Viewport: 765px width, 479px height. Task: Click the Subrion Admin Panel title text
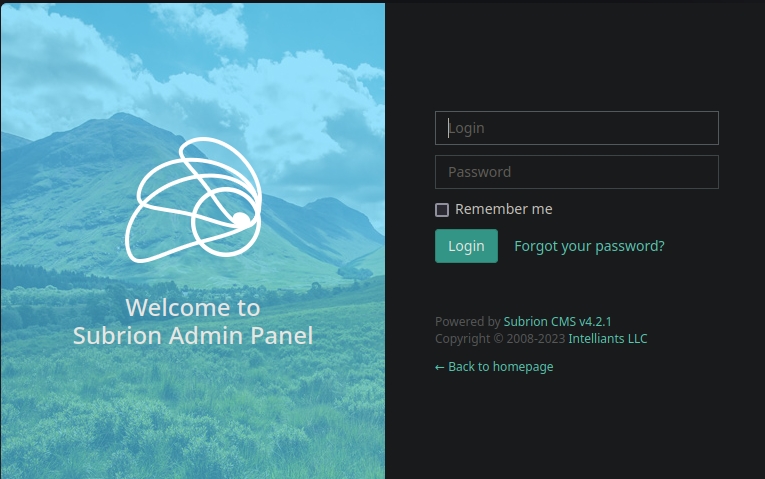point(193,336)
